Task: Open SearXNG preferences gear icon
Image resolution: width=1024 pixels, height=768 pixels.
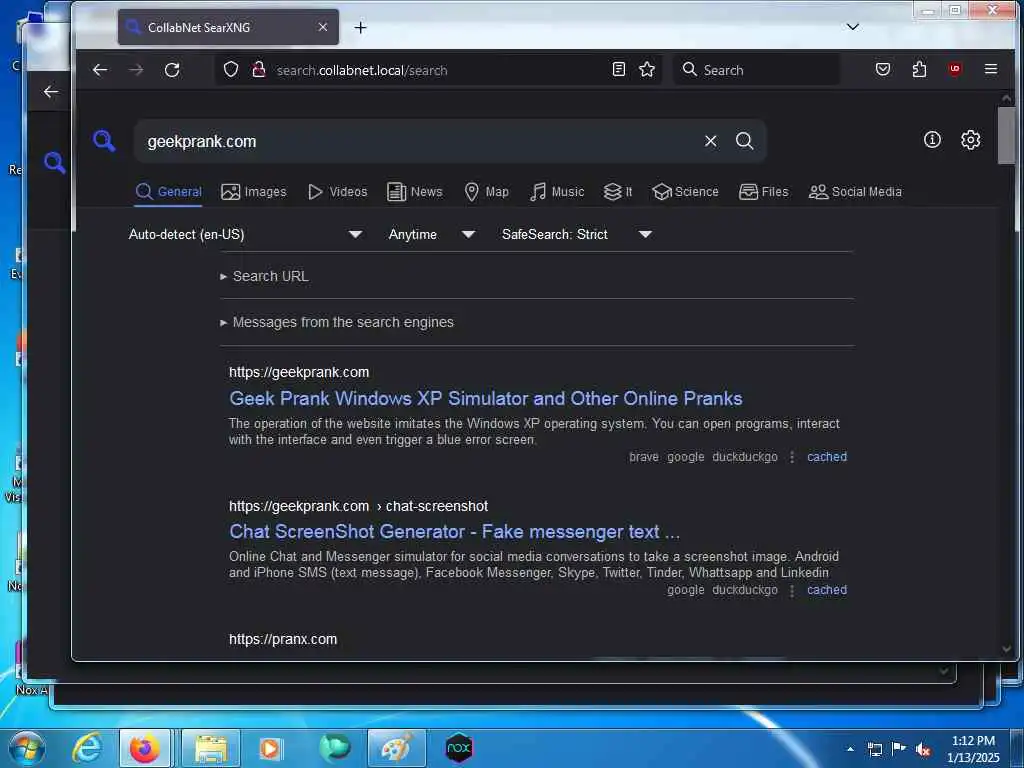Action: (970, 140)
